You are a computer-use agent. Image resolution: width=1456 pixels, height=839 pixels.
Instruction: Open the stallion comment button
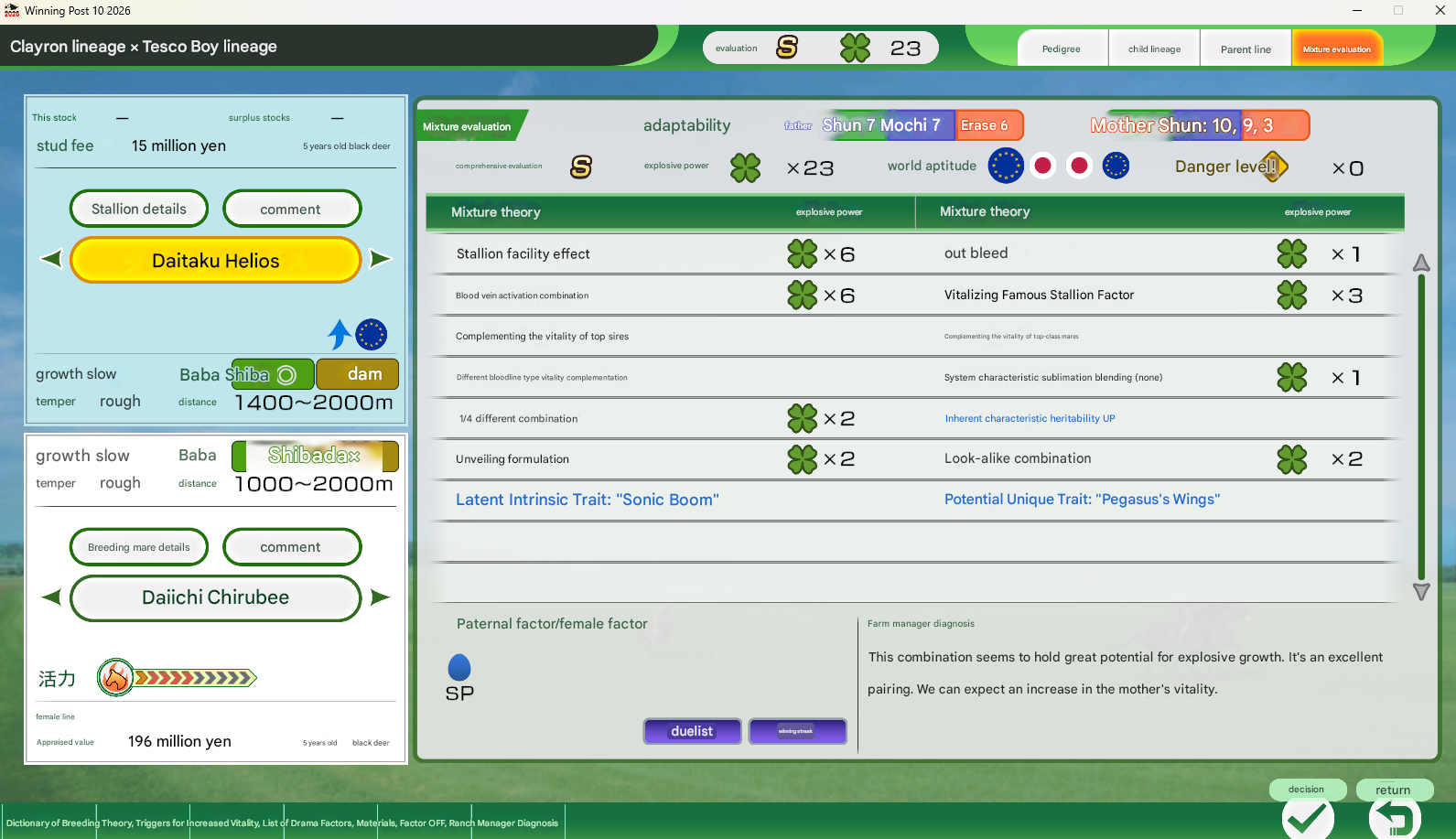tap(291, 209)
